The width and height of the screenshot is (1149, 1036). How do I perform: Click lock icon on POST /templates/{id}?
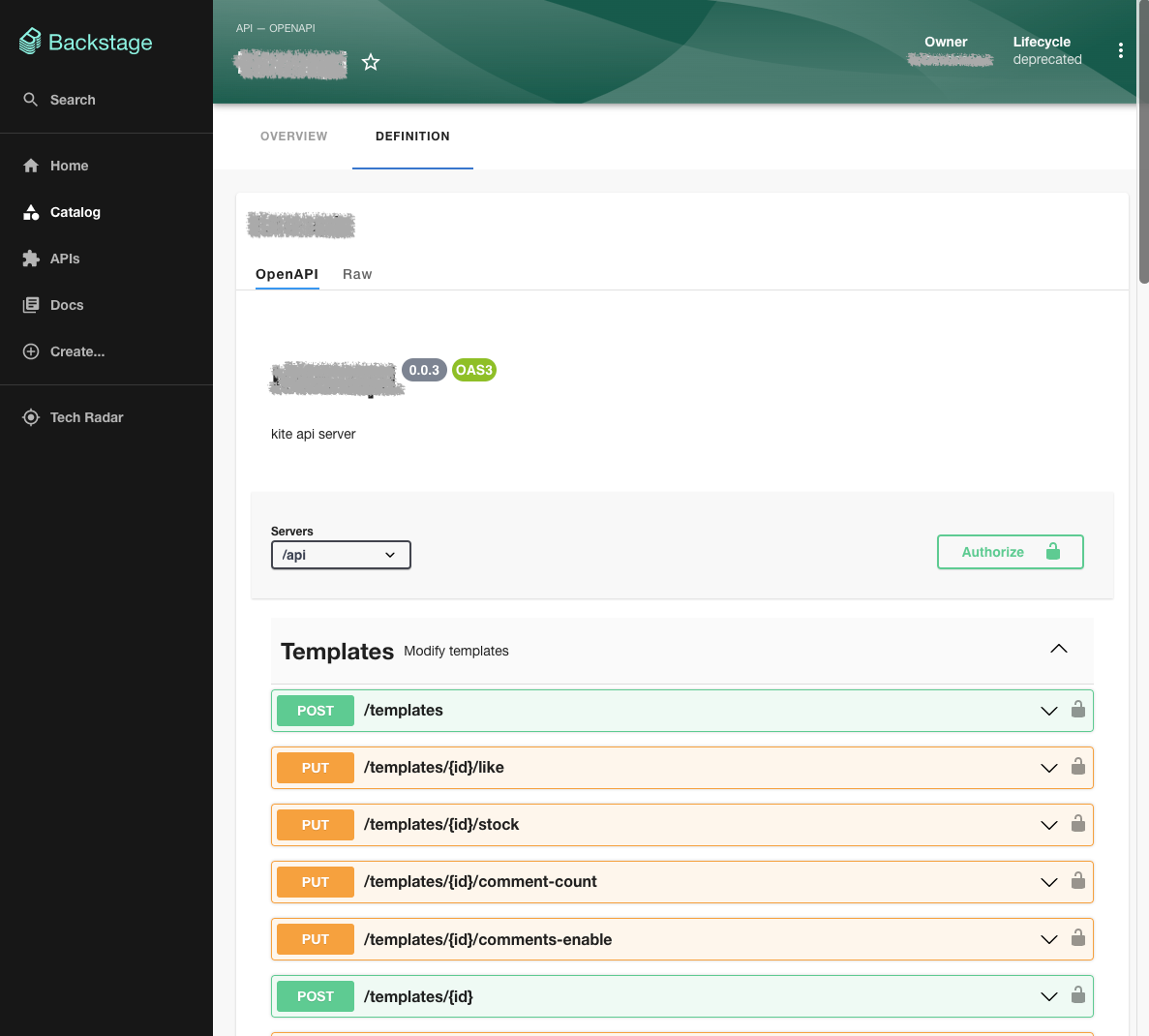[1078, 995]
